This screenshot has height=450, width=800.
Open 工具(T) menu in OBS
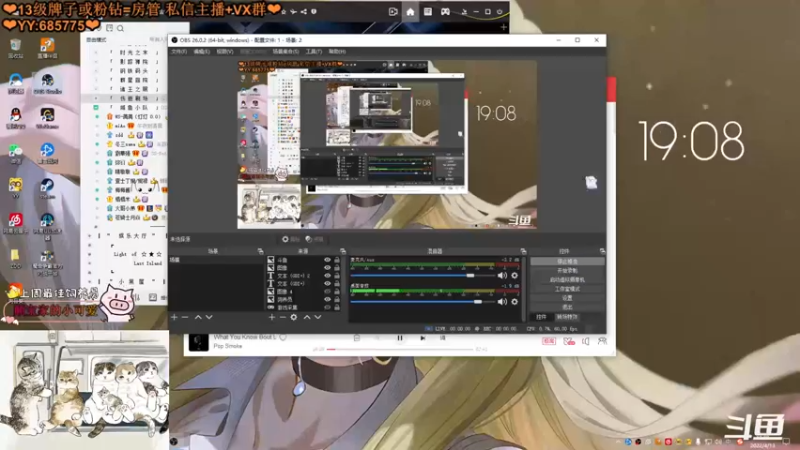(x=314, y=52)
